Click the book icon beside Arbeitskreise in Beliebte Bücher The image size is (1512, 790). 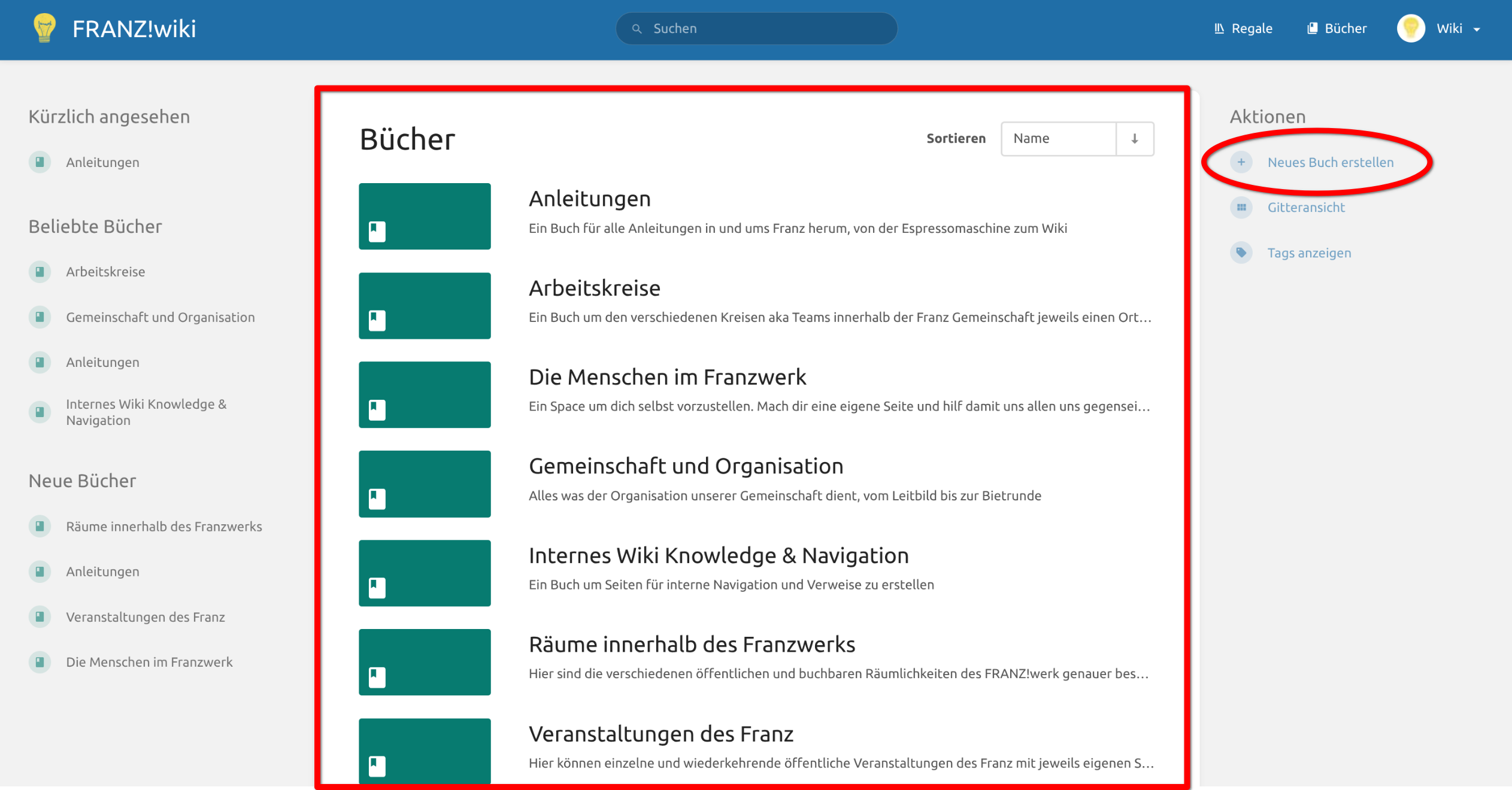pyautogui.click(x=40, y=272)
